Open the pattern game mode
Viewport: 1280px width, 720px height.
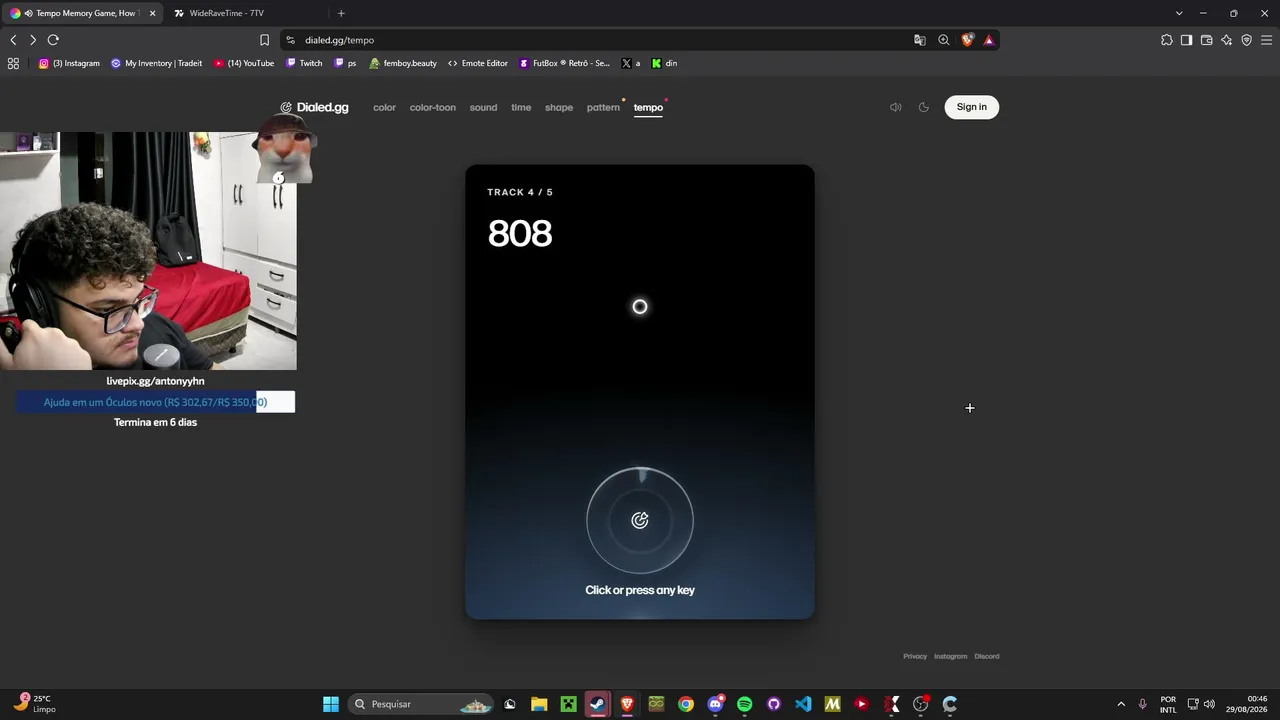click(x=603, y=107)
